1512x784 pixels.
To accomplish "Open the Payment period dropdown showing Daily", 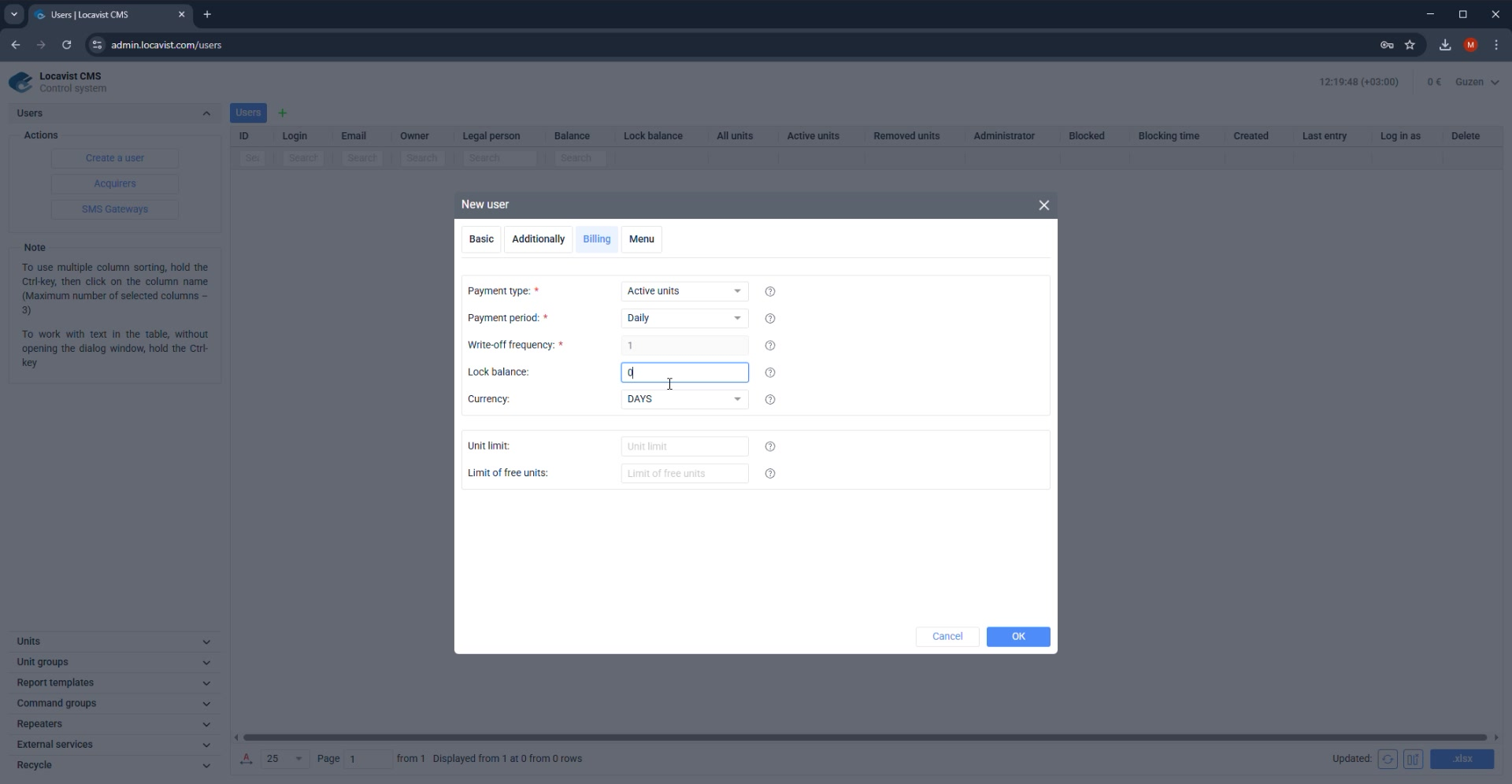I will 684,318.
